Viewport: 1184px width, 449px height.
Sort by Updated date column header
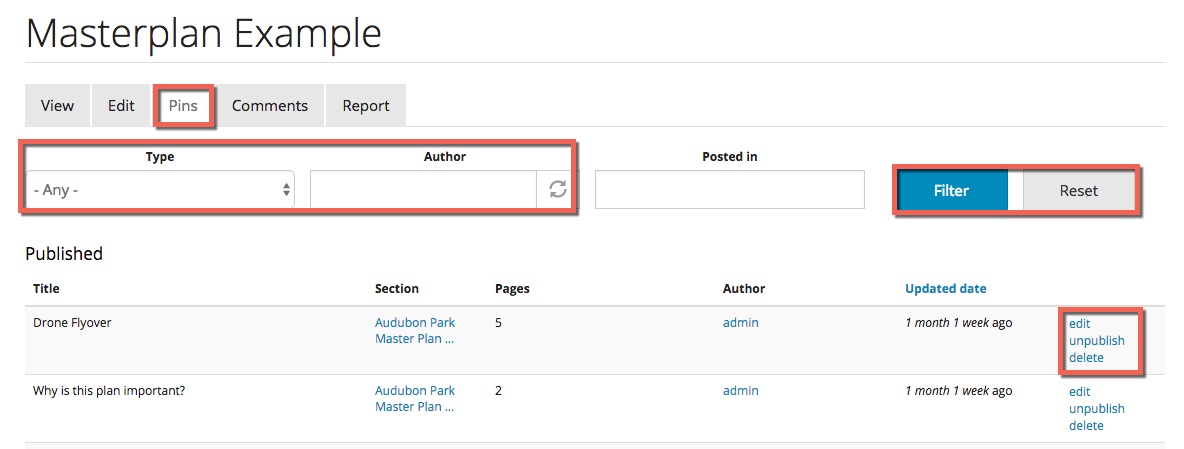(x=945, y=289)
